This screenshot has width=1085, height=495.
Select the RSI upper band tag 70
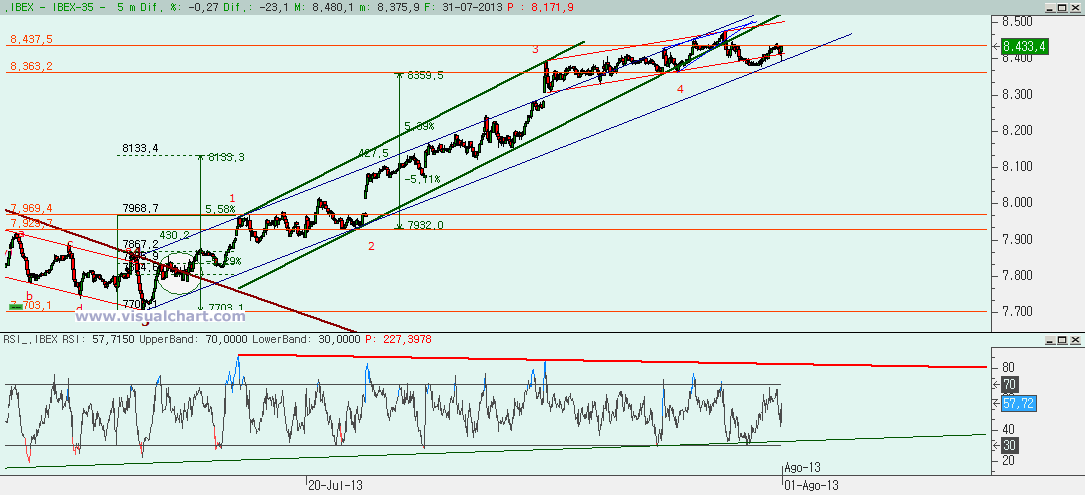click(1010, 385)
